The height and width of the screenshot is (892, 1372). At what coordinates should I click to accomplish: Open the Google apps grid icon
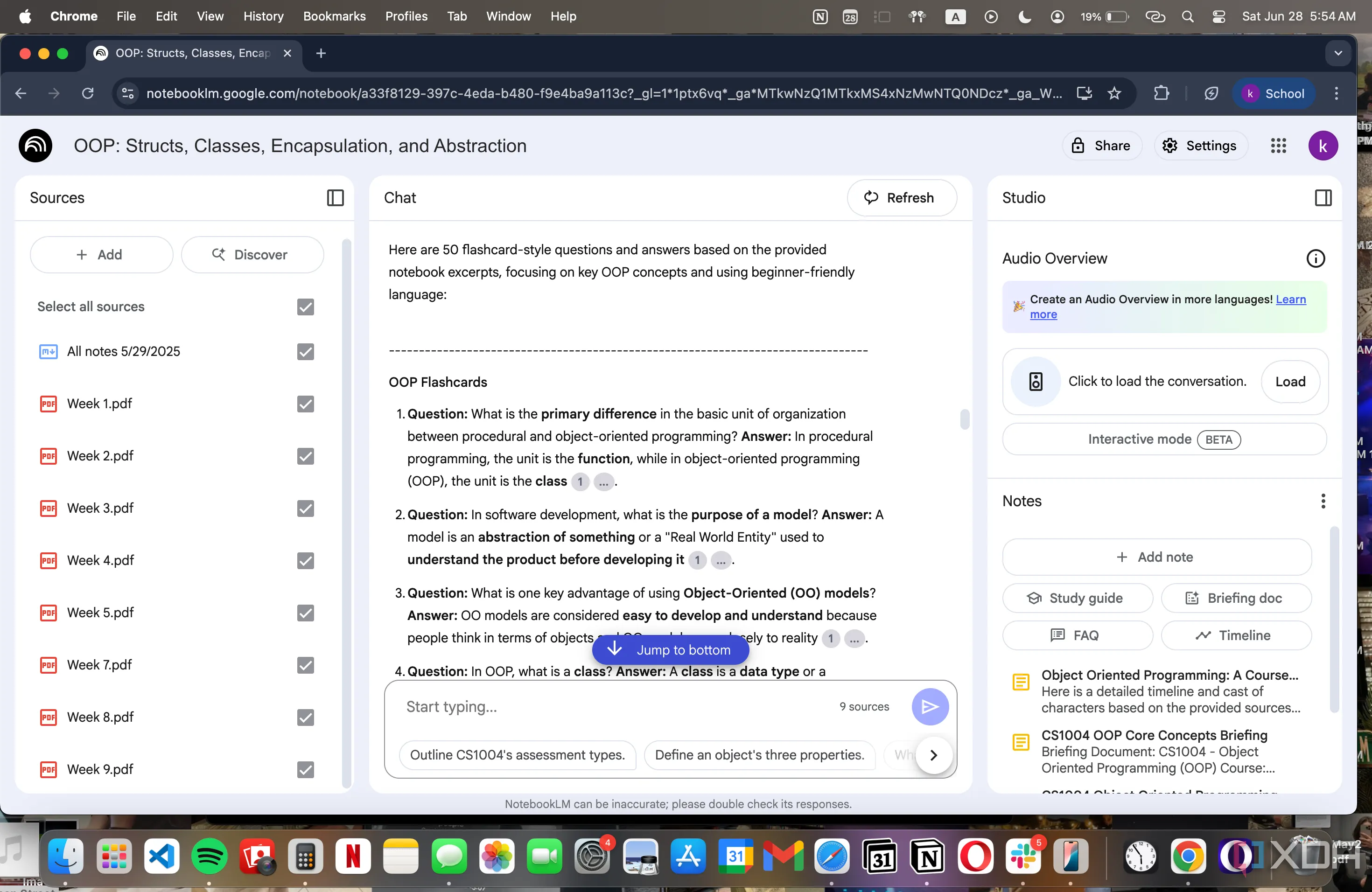click(x=1278, y=146)
